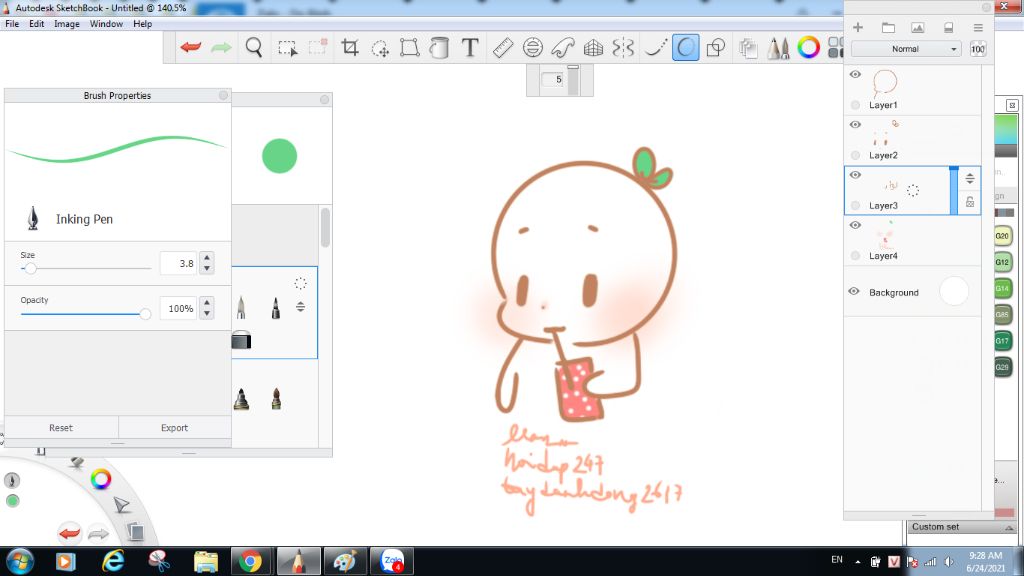
Task: Open the Normal blend mode dropdown
Action: [x=906, y=49]
